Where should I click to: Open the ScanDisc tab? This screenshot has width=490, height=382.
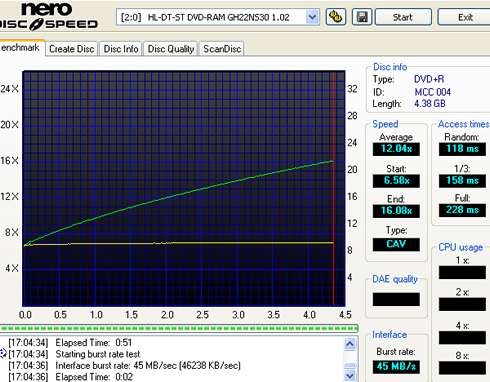222,49
